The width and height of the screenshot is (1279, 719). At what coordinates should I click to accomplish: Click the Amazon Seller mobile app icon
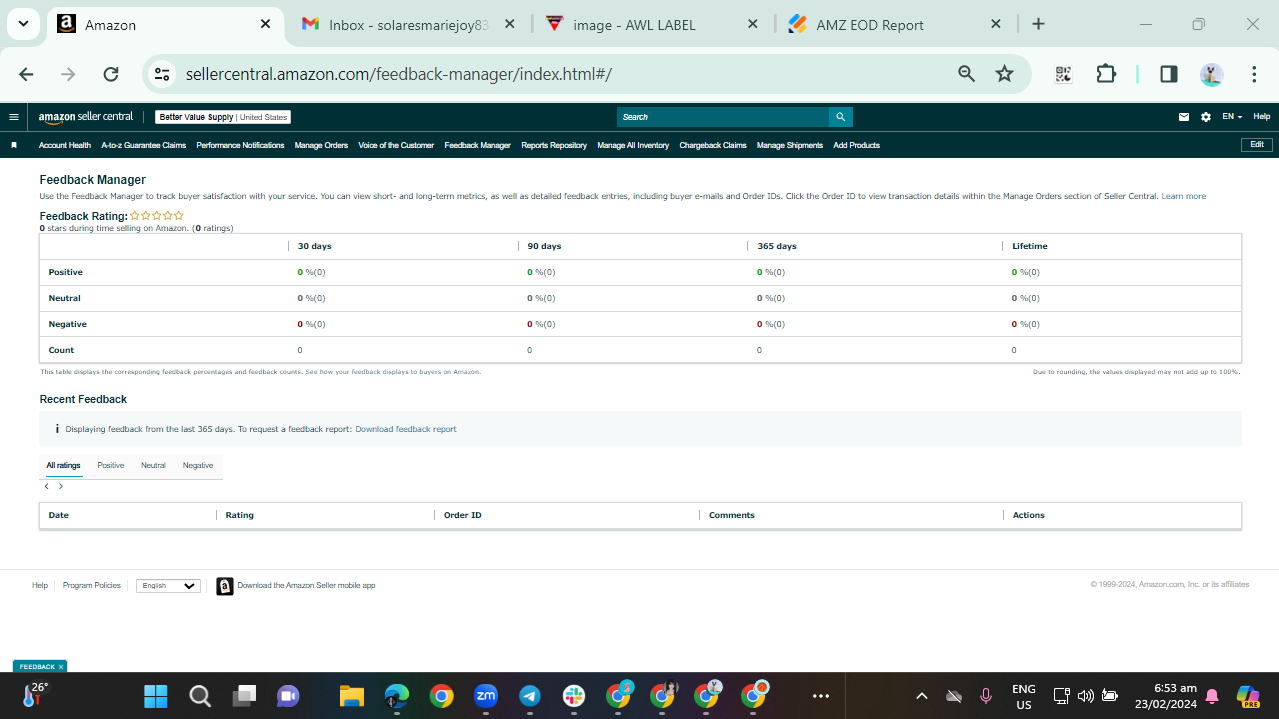[x=225, y=586]
